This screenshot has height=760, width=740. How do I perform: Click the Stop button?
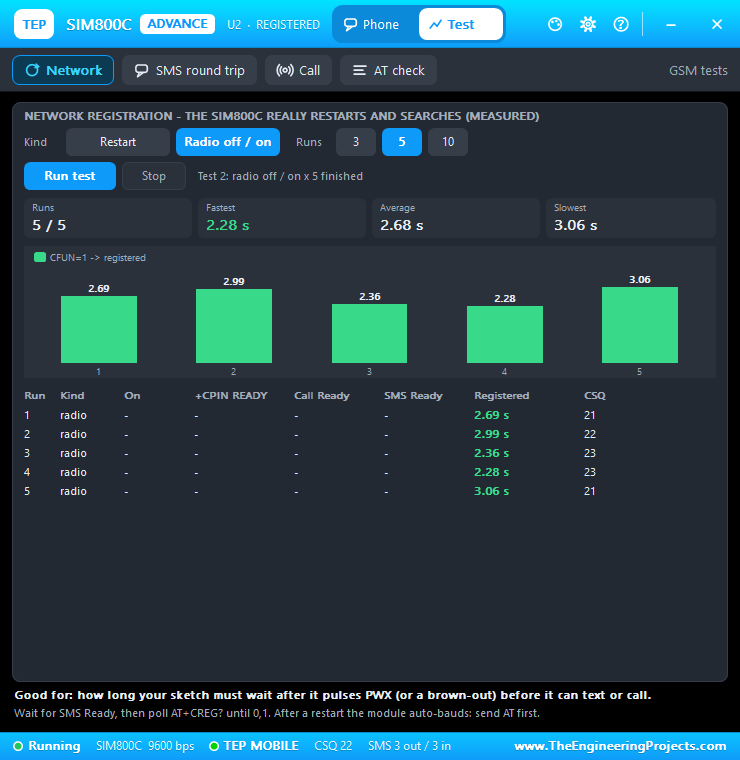pos(154,176)
